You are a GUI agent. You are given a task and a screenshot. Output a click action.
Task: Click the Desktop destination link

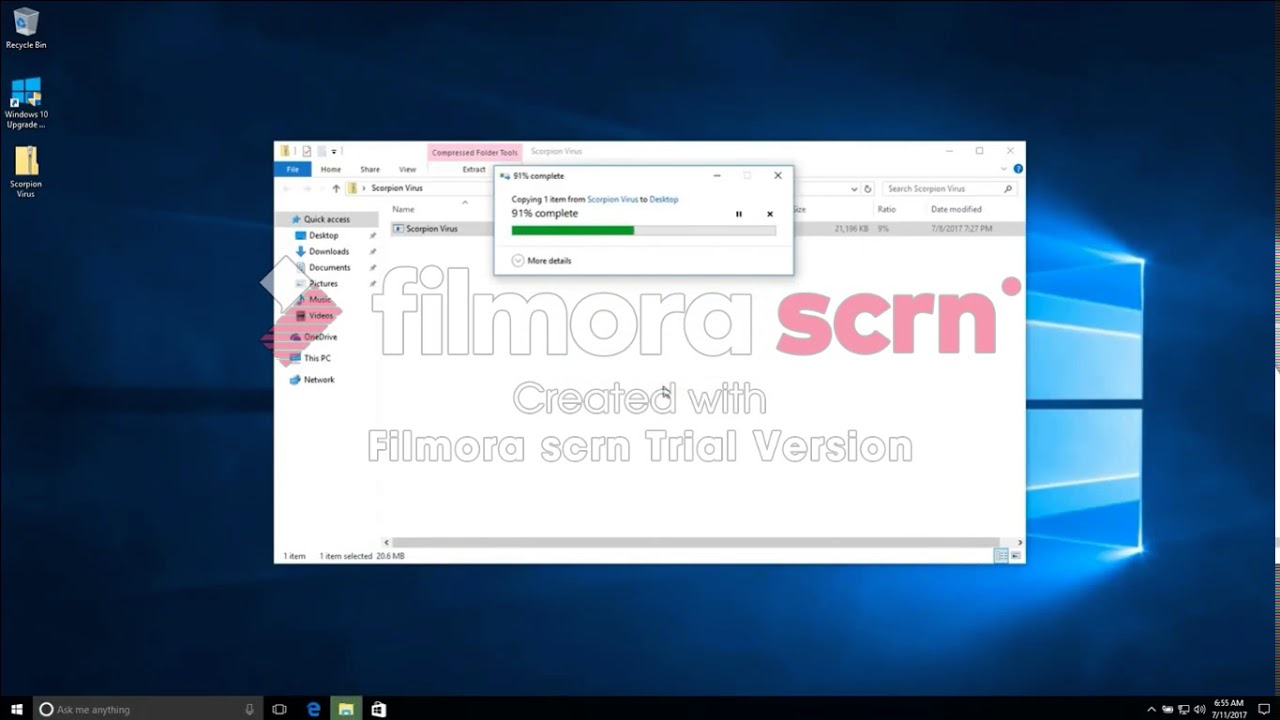click(x=664, y=199)
